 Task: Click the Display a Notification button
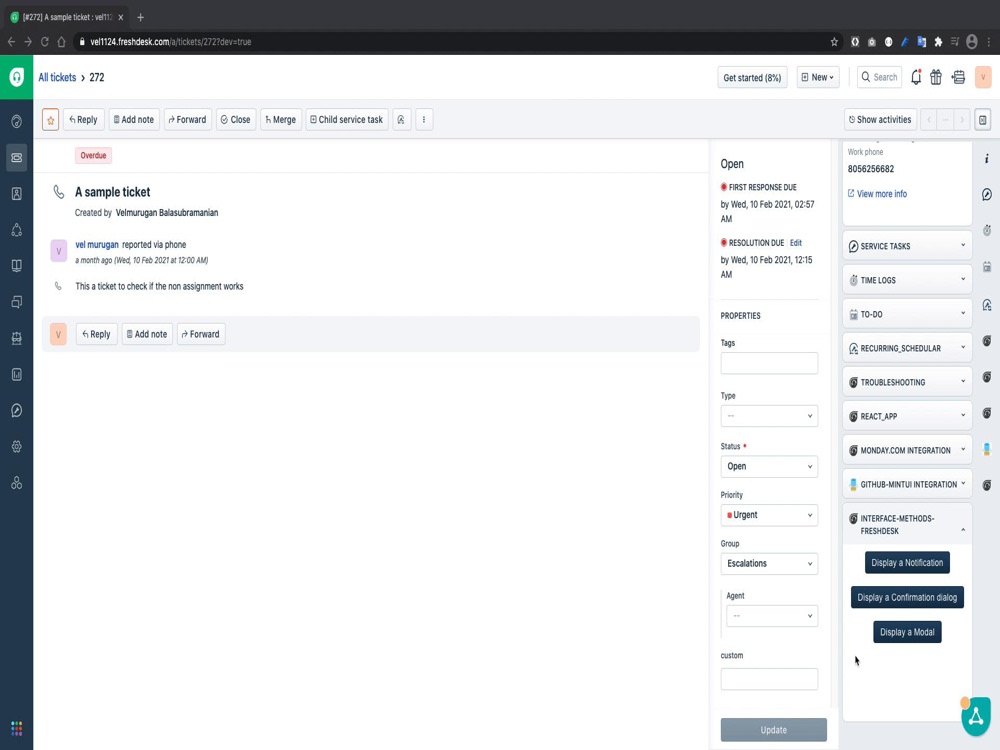tap(907, 562)
